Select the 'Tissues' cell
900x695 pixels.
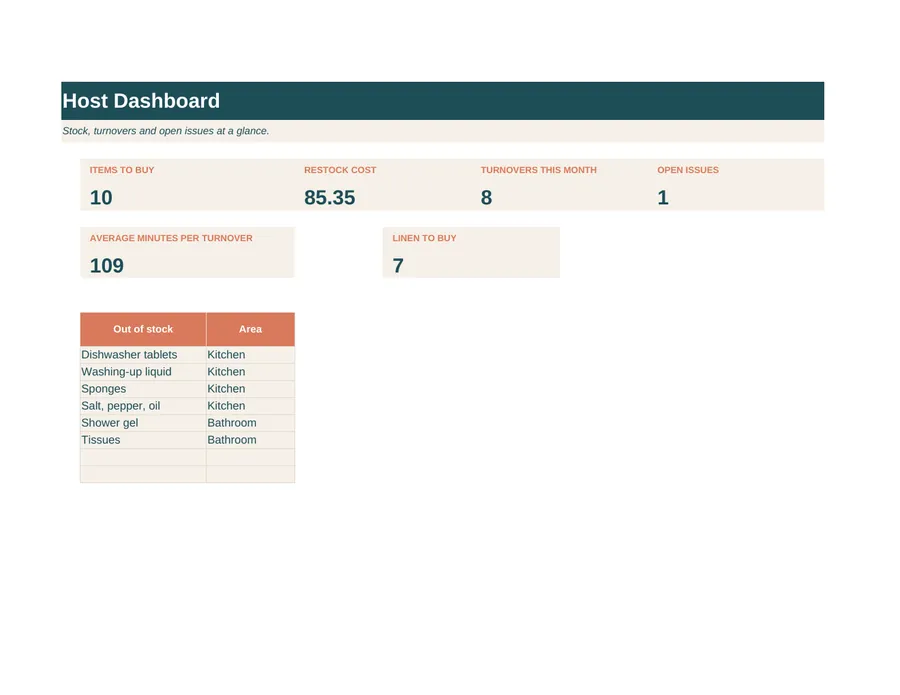click(x=143, y=440)
